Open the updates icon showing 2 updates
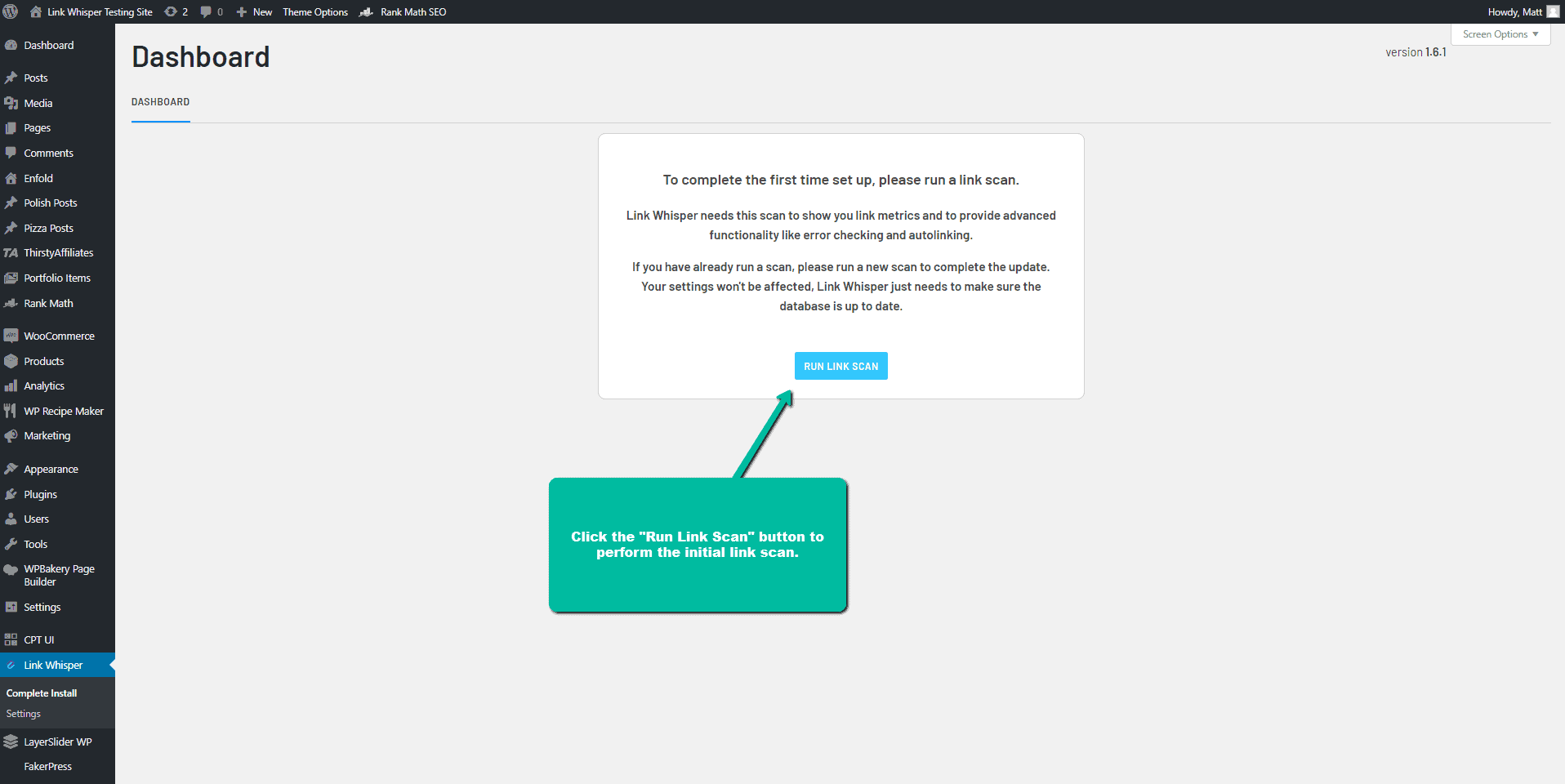Screen dimensions: 1565x784 click(x=171, y=11)
